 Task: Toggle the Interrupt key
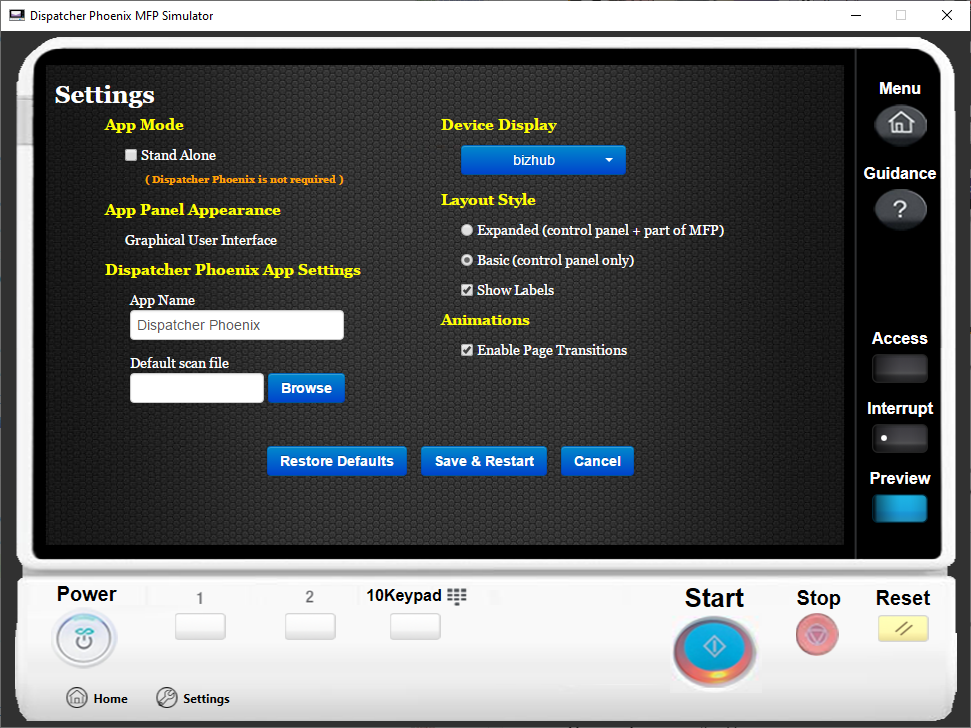[x=900, y=438]
